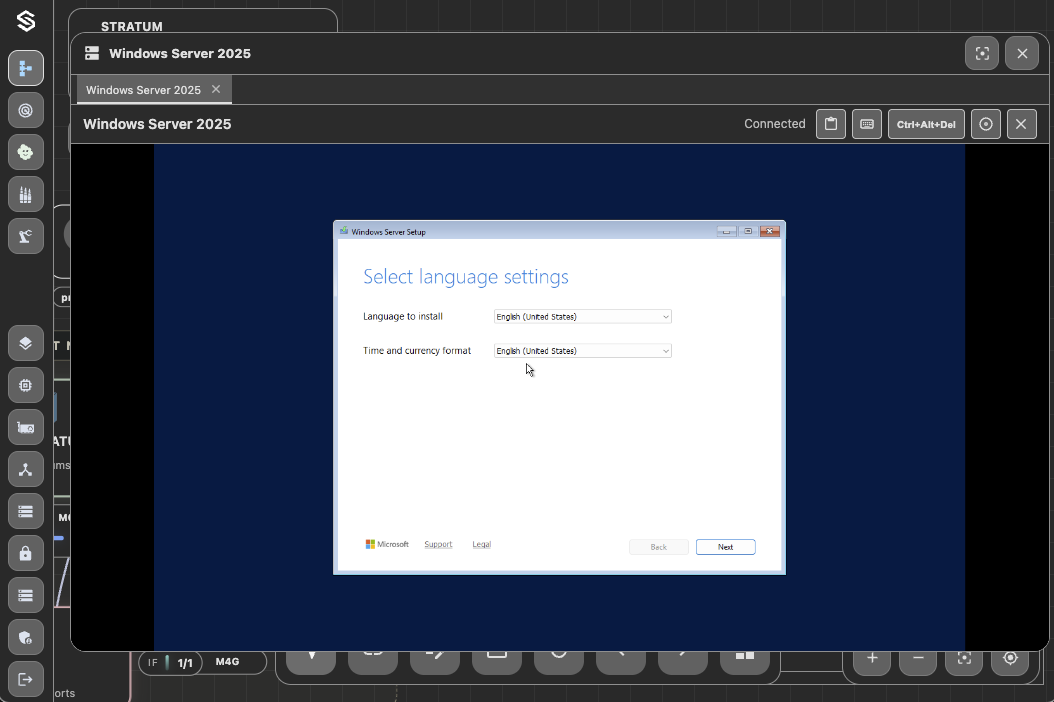Open the Legal link in Setup
This screenshot has height=702, width=1054.
(481, 544)
